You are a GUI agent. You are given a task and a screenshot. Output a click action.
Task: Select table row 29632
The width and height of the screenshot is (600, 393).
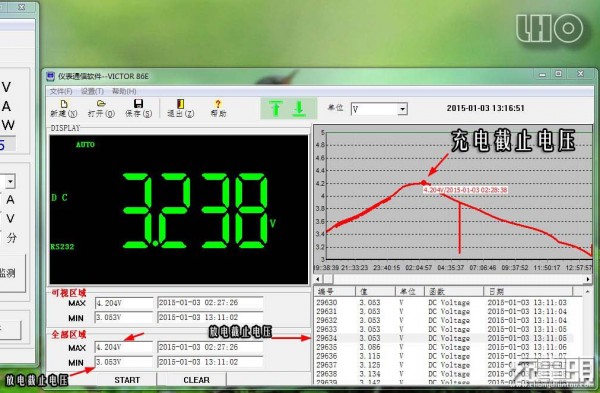point(444,320)
